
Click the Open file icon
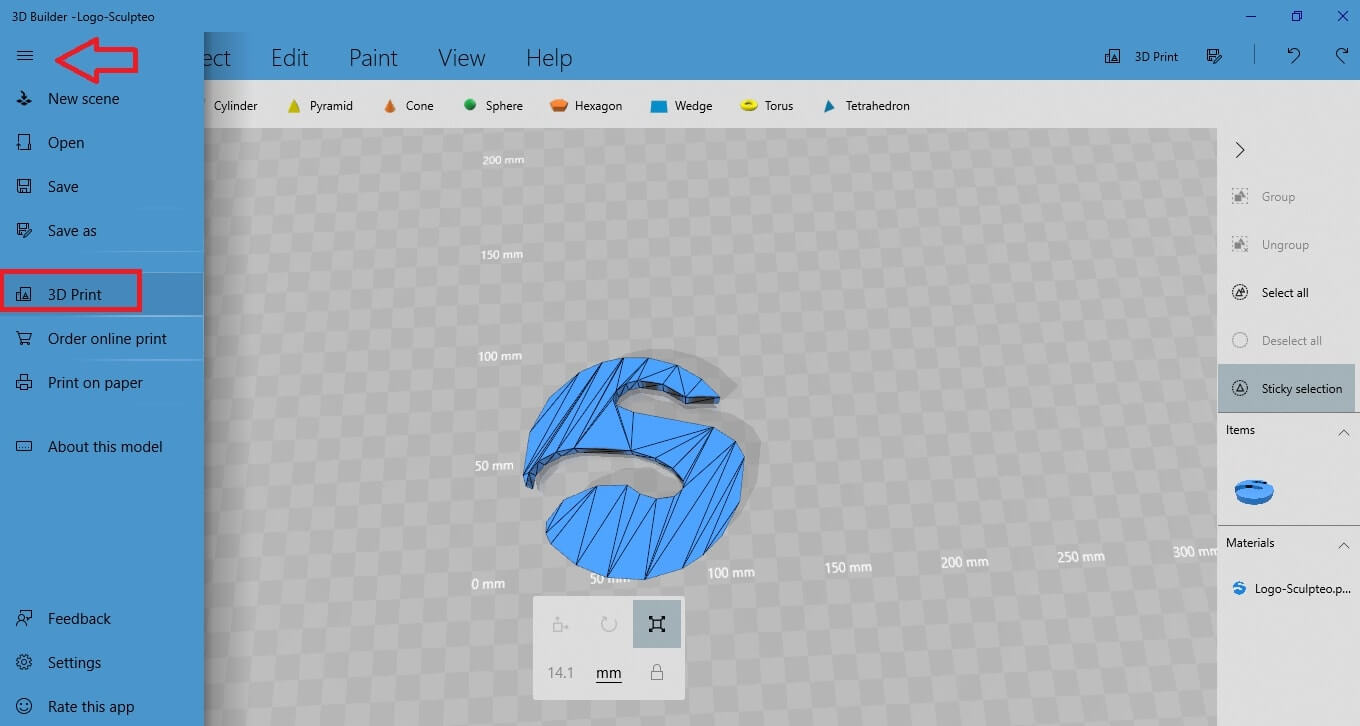pyautogui.click(x=25, y=143)
